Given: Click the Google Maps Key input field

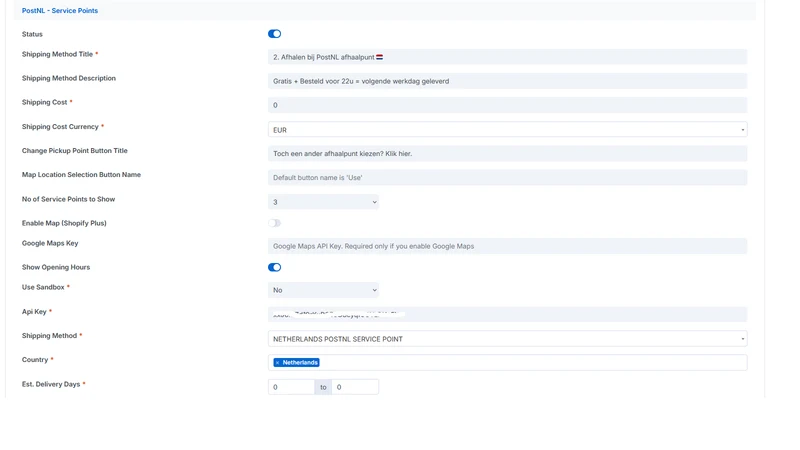Looking at the screenshot, I should 507,246.
